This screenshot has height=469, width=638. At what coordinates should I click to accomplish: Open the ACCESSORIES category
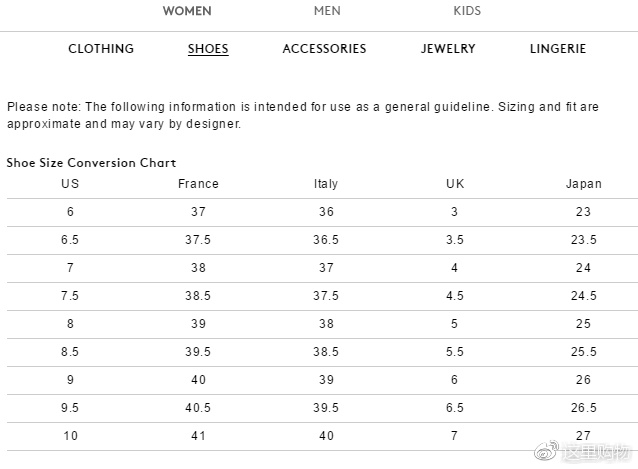click(324, 48)
